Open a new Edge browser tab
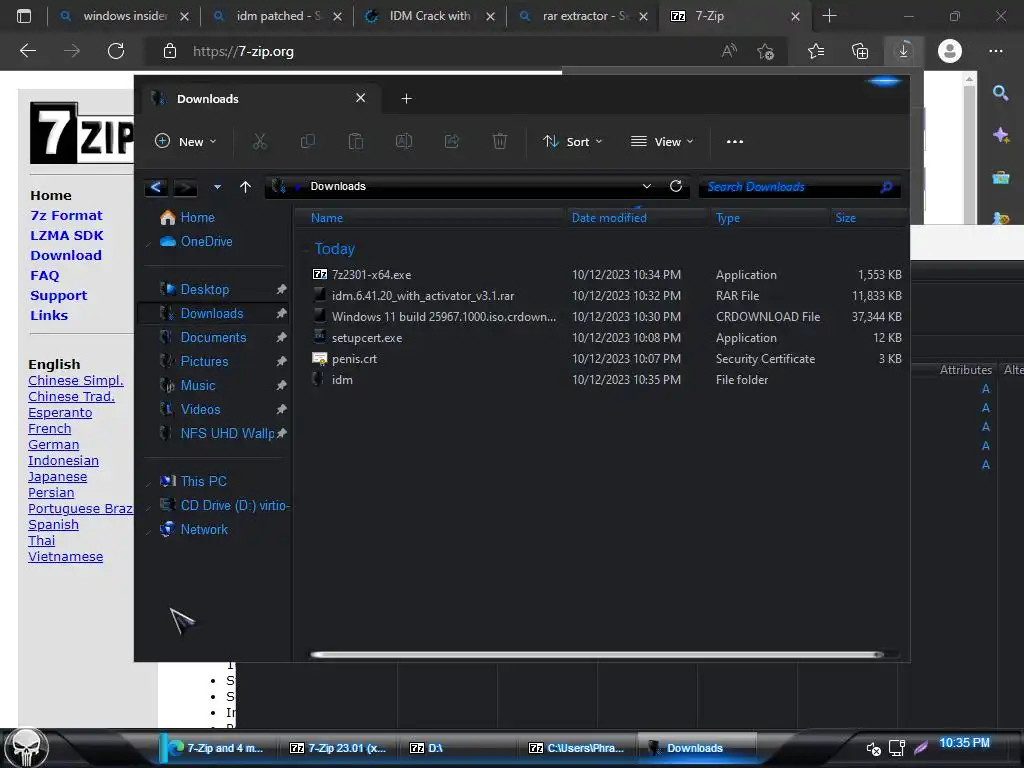 (829, 16)
